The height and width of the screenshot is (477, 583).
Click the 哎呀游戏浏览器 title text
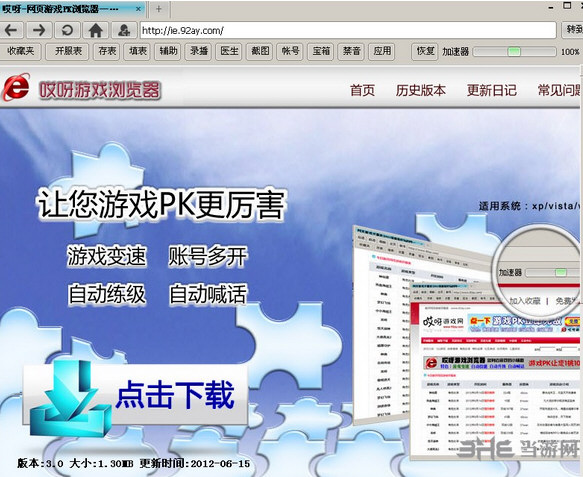coord(100,90)
